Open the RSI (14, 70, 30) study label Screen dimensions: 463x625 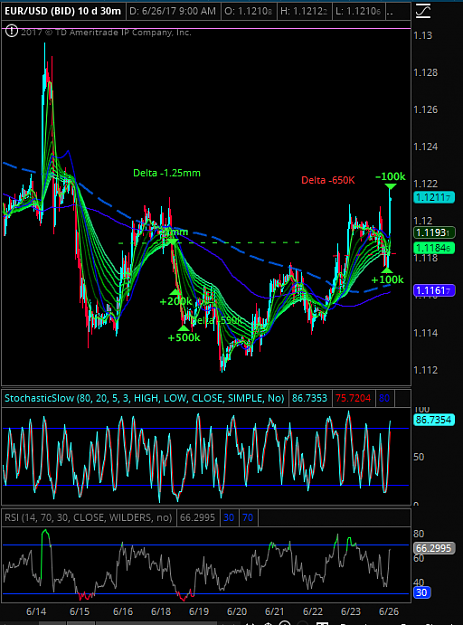point(88,517)
